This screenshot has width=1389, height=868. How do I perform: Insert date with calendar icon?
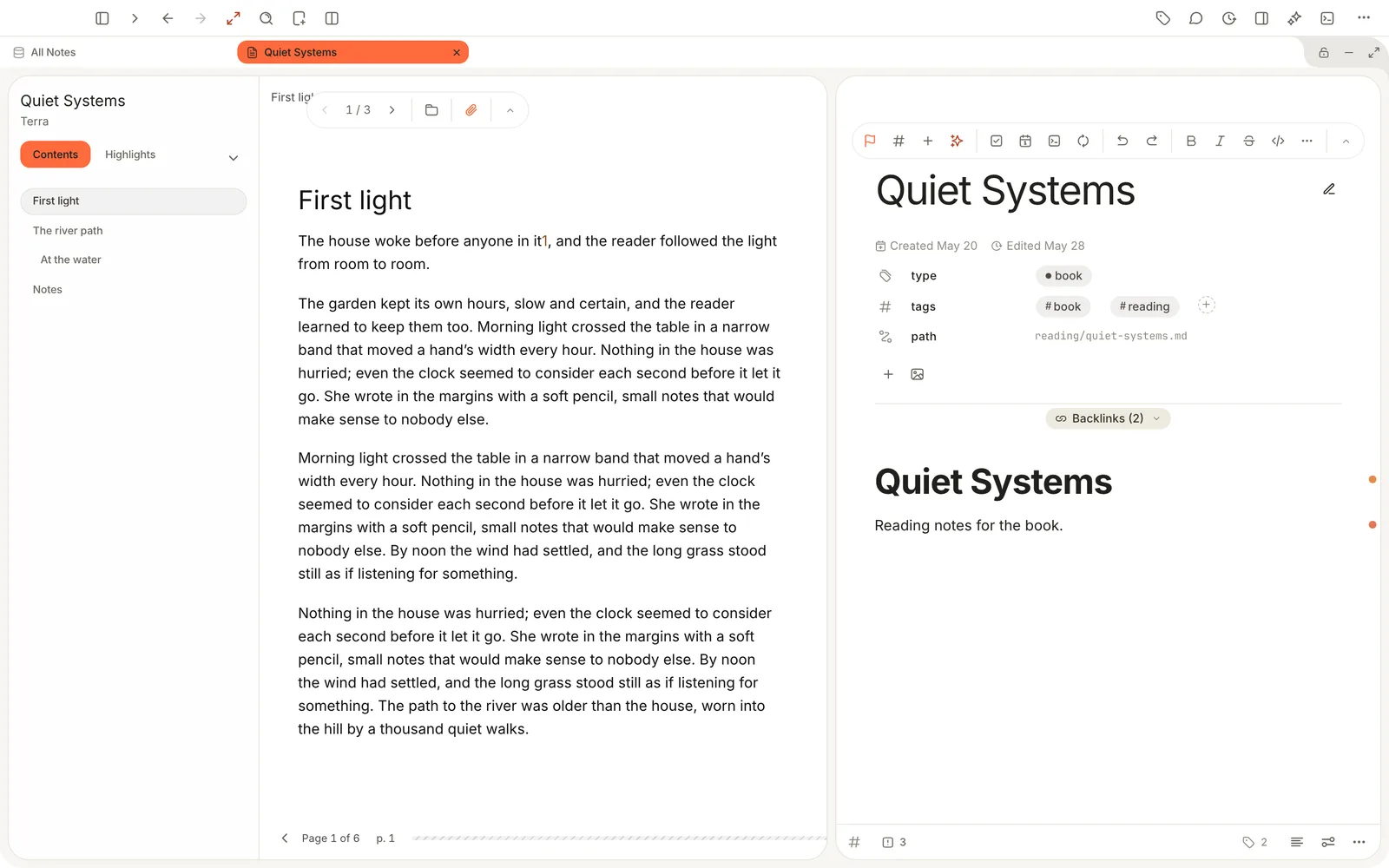click(x=1025, y=141)
